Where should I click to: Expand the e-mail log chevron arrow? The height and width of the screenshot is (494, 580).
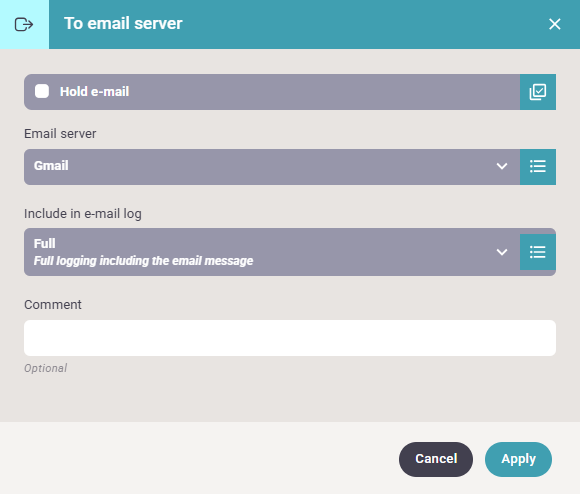502,252
